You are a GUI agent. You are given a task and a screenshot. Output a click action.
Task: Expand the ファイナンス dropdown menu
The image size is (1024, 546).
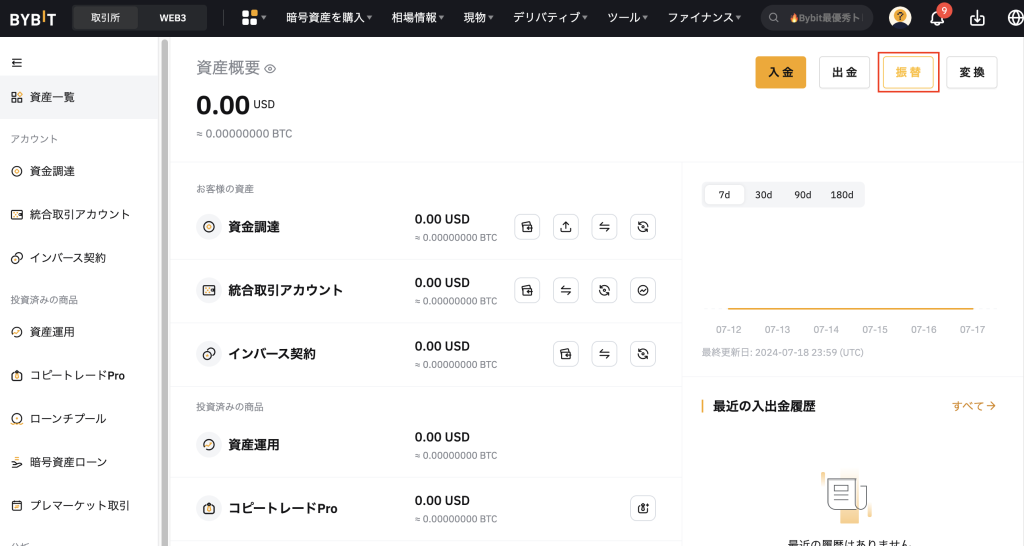(704, 18)
